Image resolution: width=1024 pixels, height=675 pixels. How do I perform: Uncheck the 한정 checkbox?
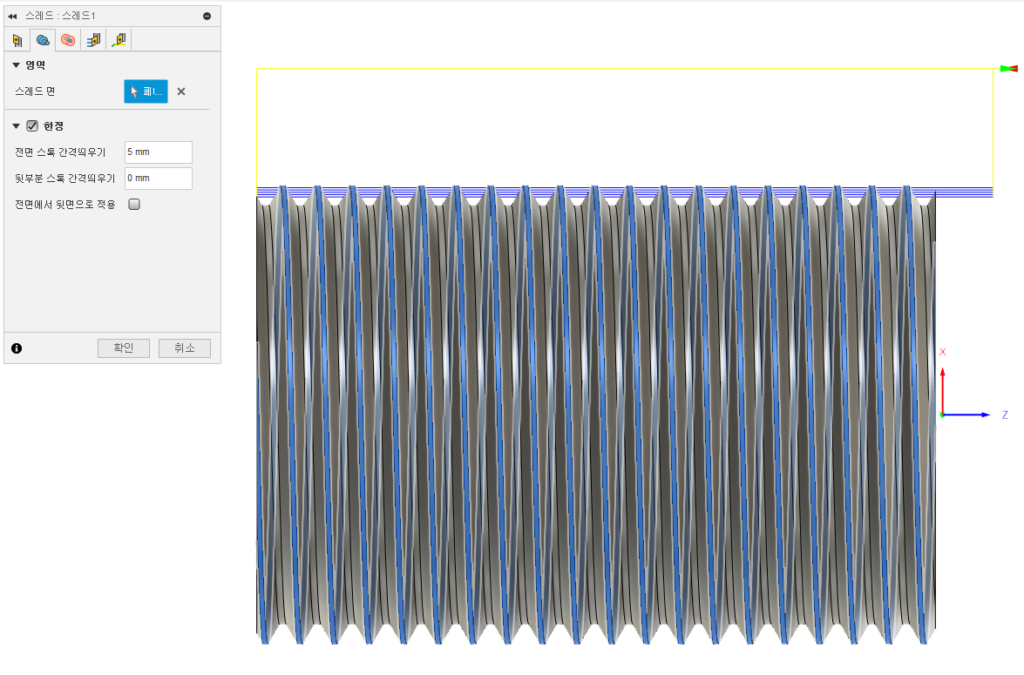coord(32,126)
